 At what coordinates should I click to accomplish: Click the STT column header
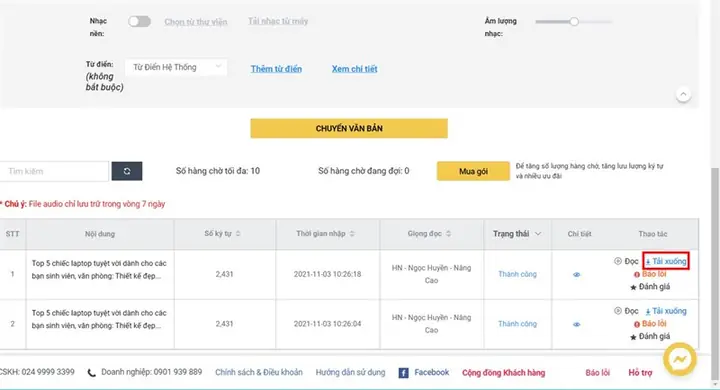(x=12, y=234)
